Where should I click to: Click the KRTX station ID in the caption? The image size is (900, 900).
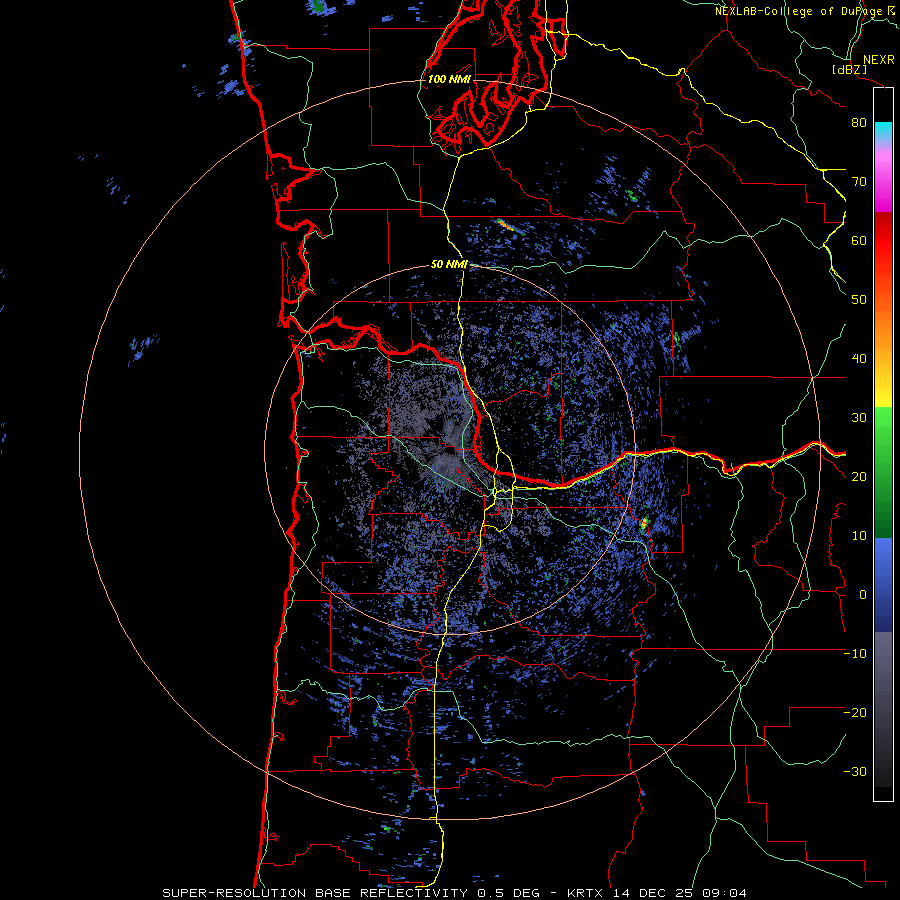tap(587, 893)
